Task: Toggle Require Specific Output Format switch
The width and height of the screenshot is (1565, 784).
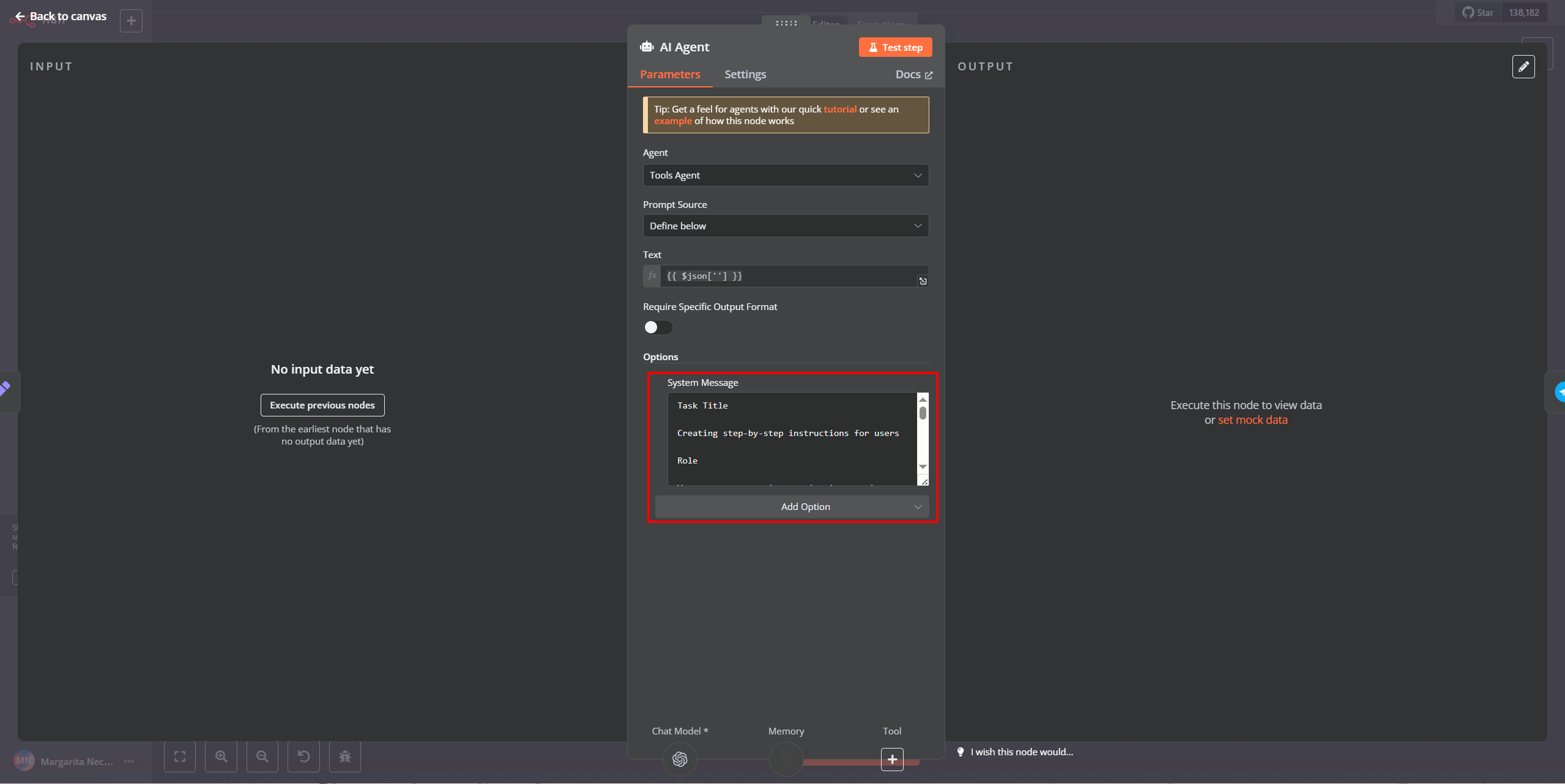Action: point(658,327)
